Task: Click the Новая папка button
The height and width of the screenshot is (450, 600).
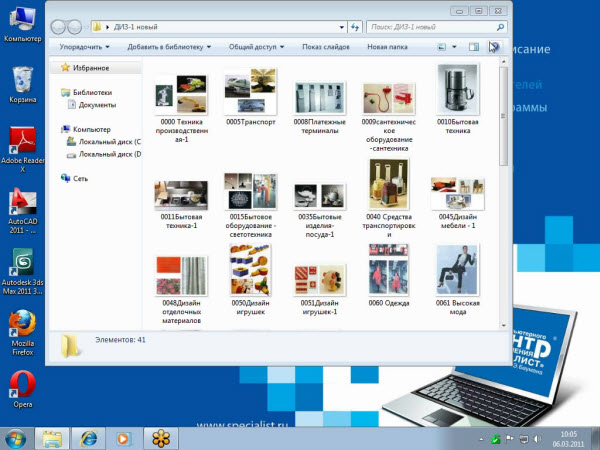Action: (x=388, y=46)
